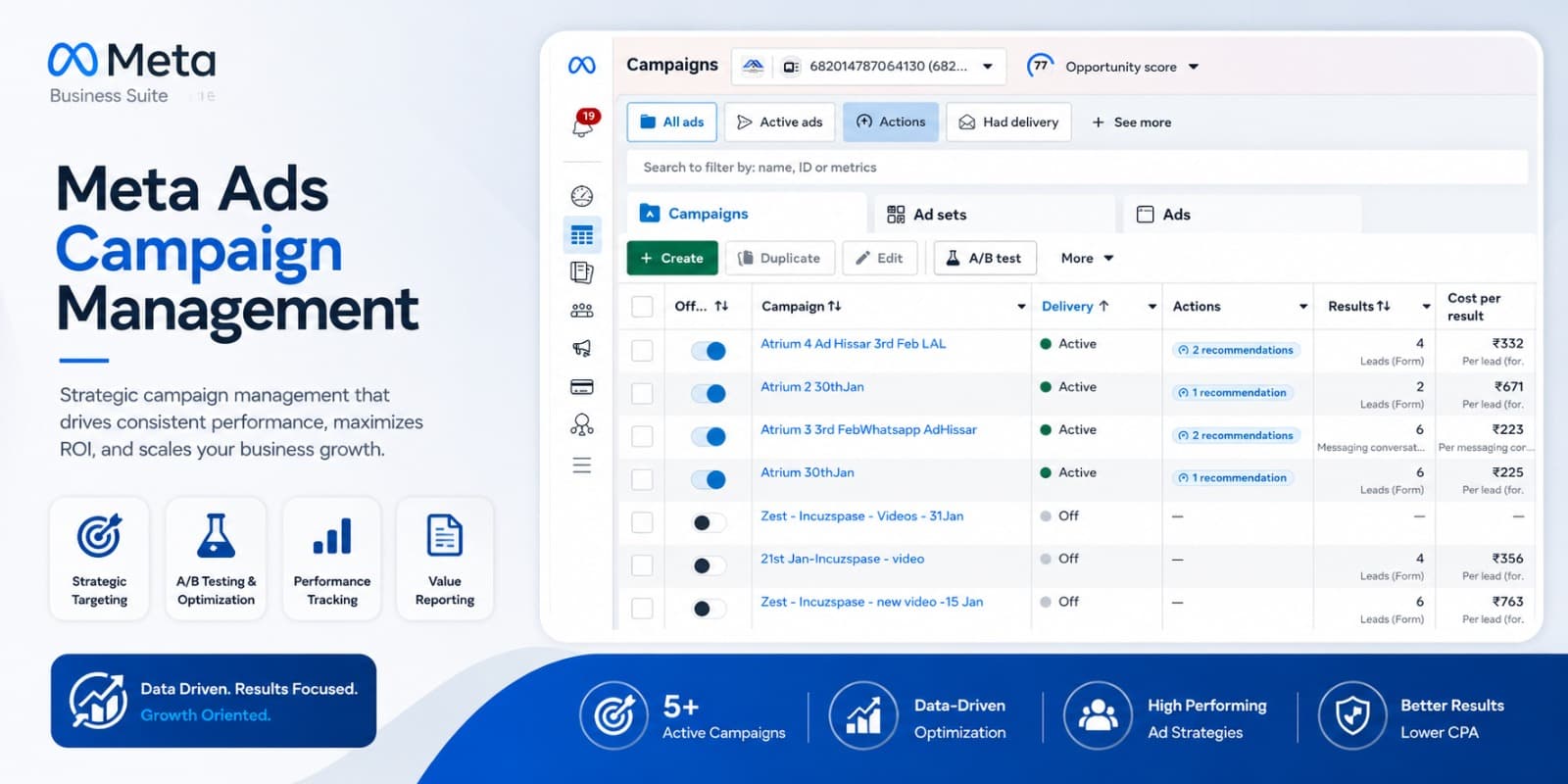Viewport: 1568px width, 784px height.
Task: Click the Opportunity score 77 circle
Action: 1040,66
